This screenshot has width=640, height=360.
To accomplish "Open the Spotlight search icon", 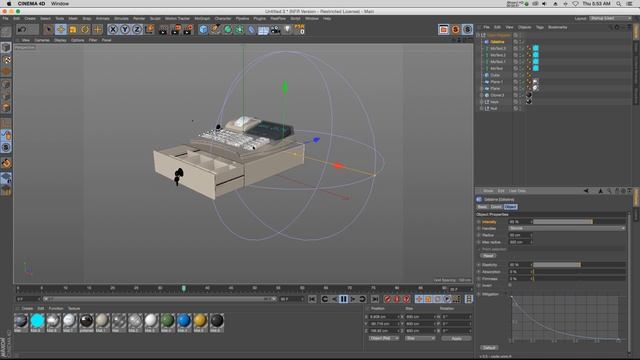I will coord(619,4).
